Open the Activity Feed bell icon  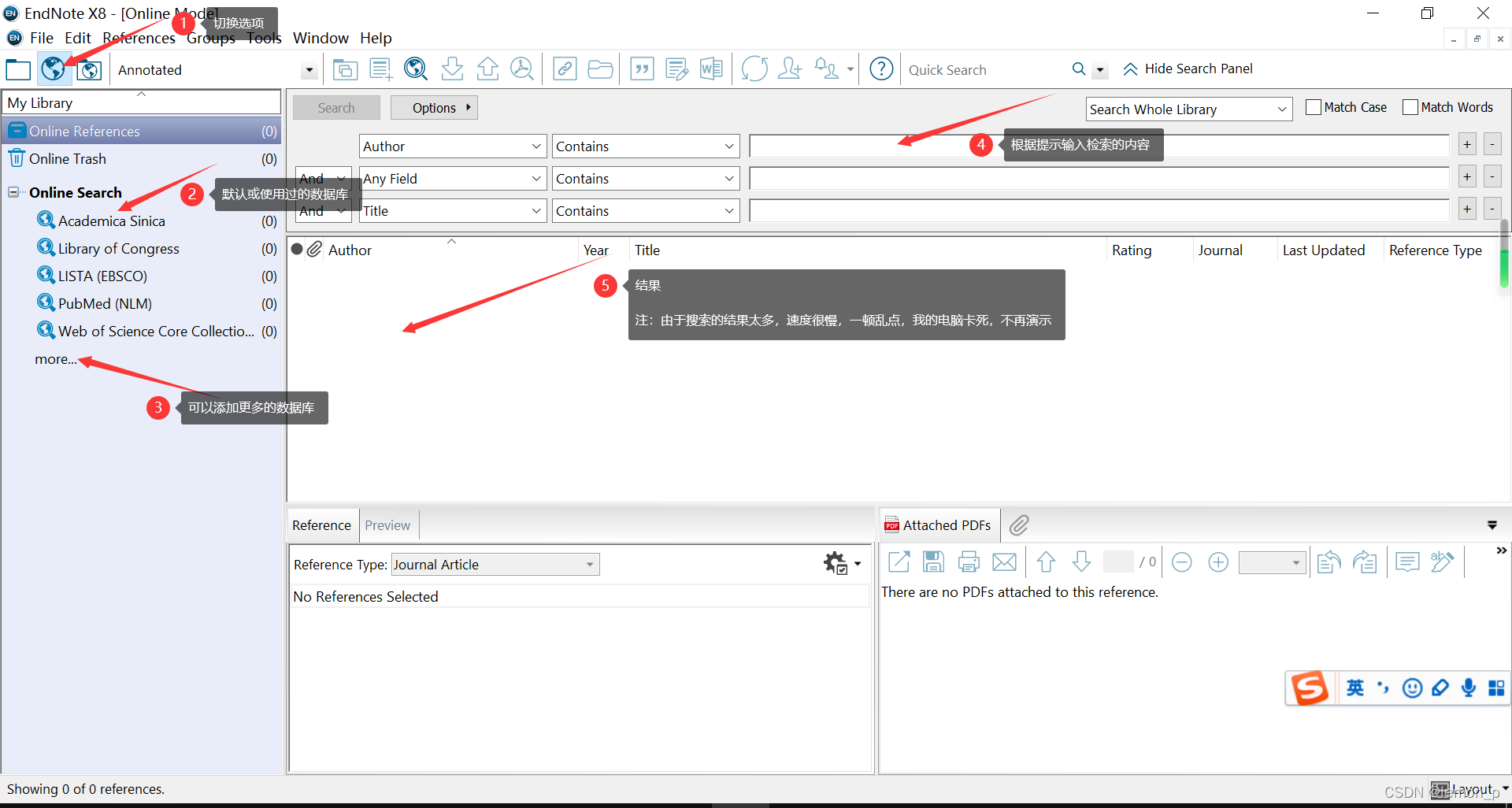point(826,69)
